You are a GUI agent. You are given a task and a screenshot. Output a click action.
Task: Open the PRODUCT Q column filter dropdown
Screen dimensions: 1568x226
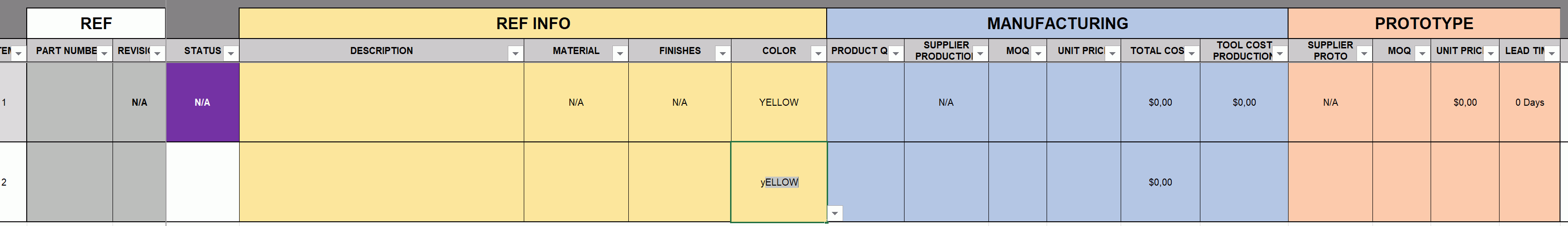[896, 54]
